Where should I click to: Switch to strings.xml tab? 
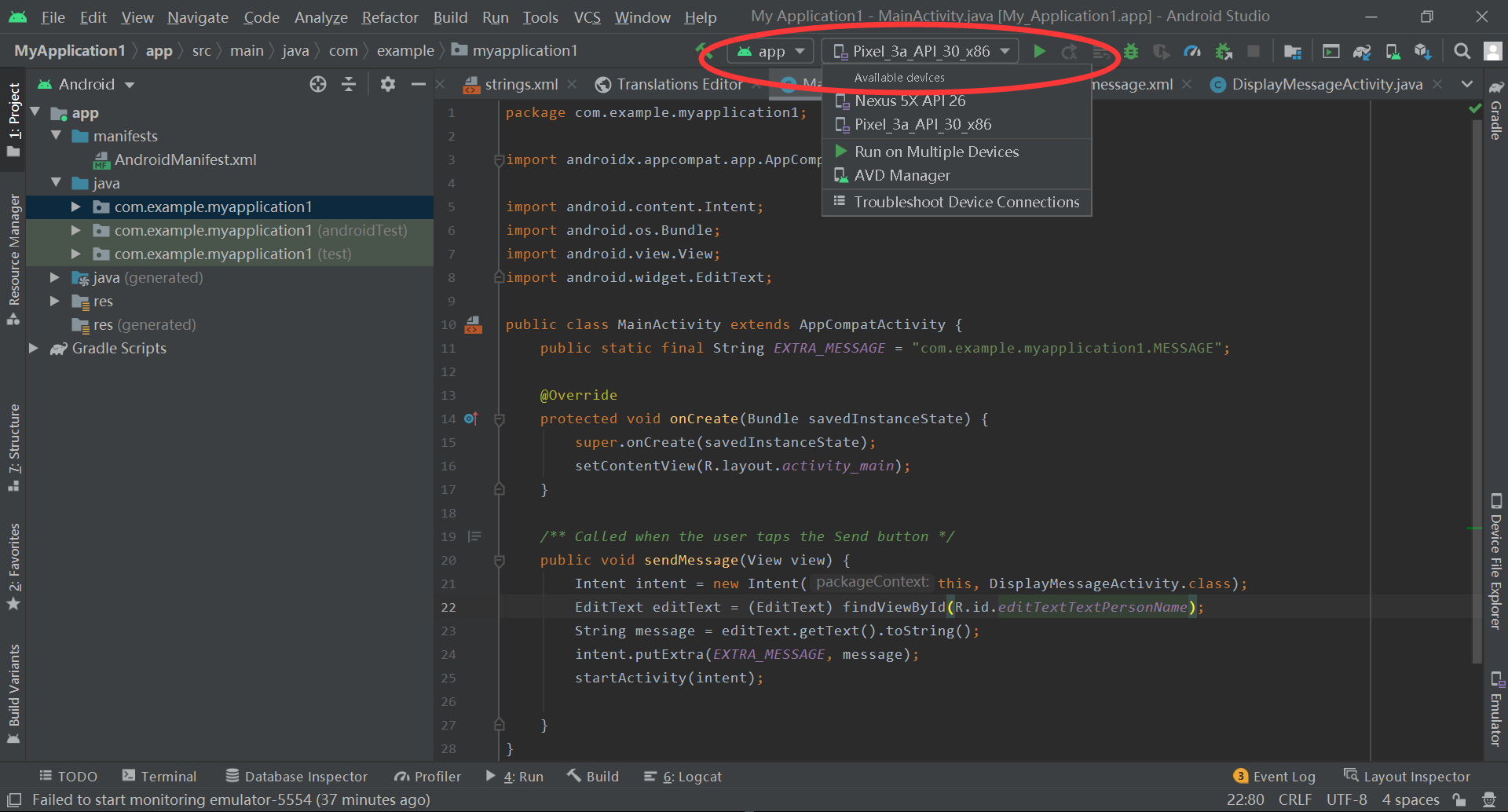tap(521, 84)
